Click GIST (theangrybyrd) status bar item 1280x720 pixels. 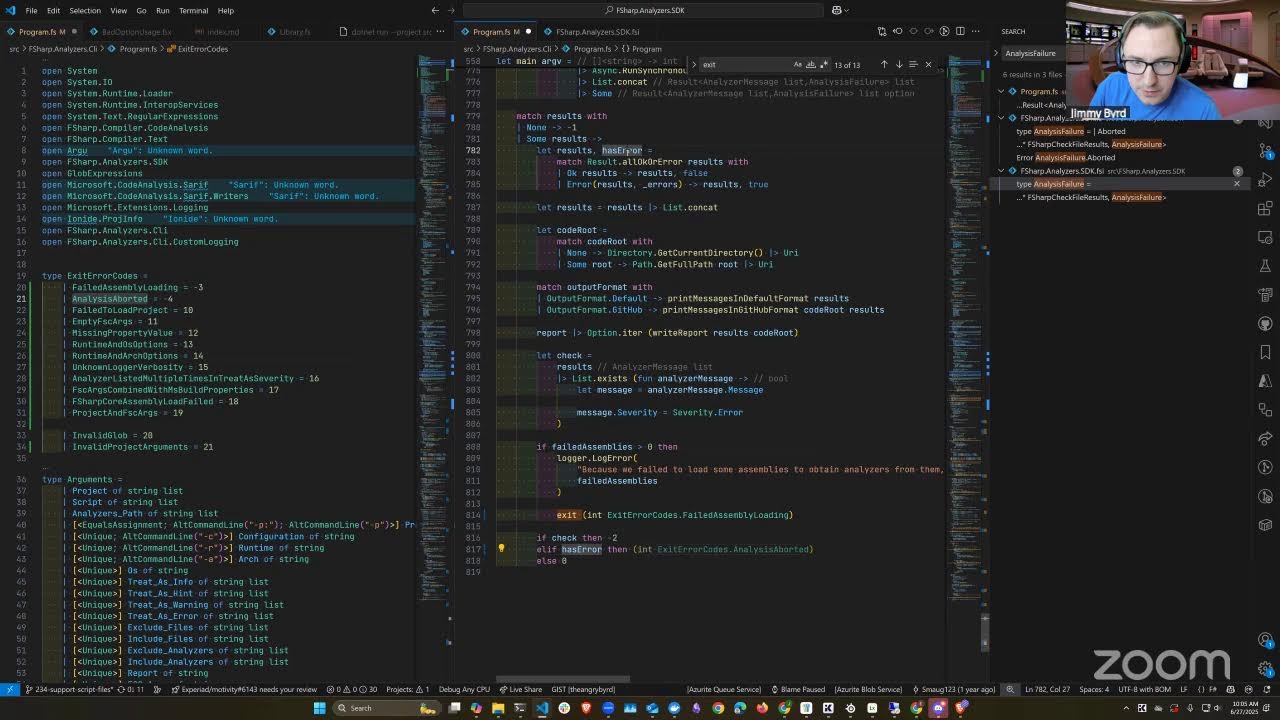(583, 689)
